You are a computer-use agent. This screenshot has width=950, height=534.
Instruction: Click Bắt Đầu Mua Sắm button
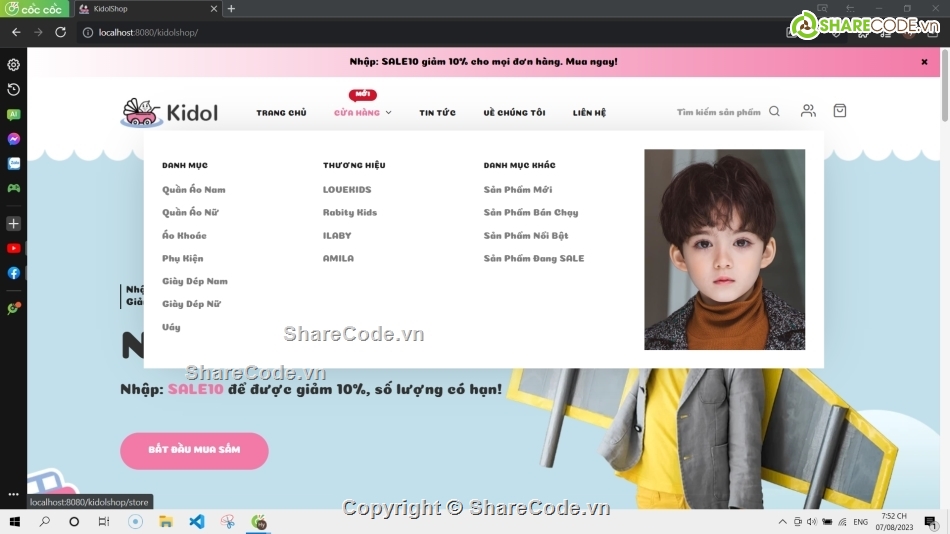(194, 450)
